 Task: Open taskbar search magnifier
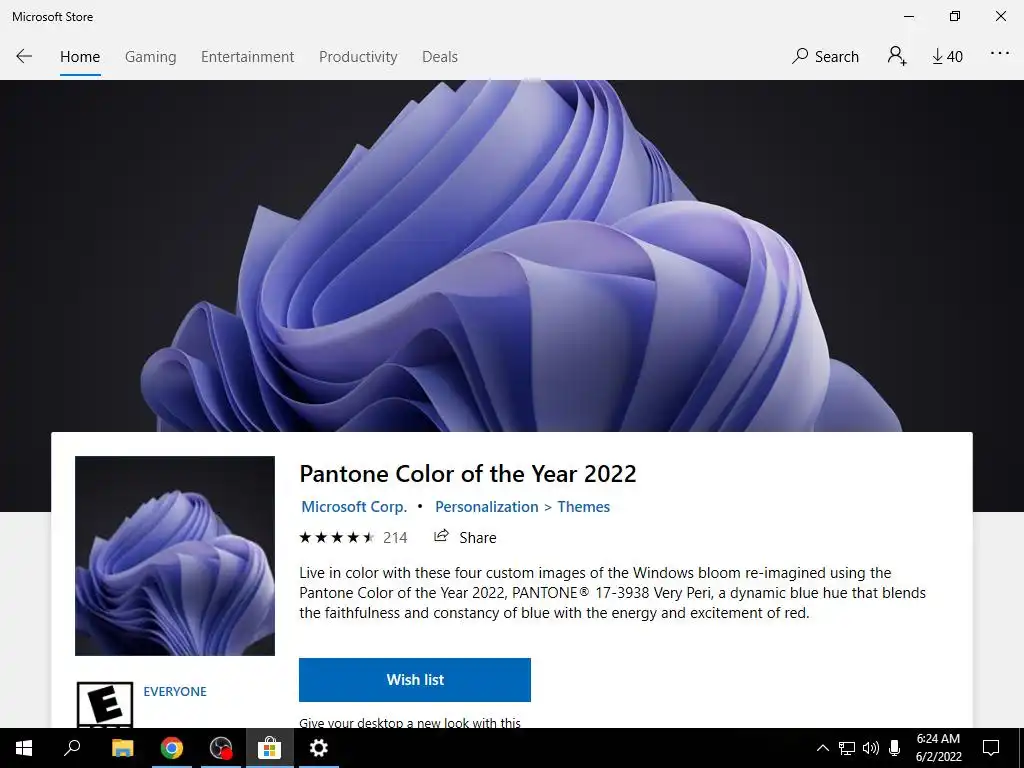pos(72,748)
